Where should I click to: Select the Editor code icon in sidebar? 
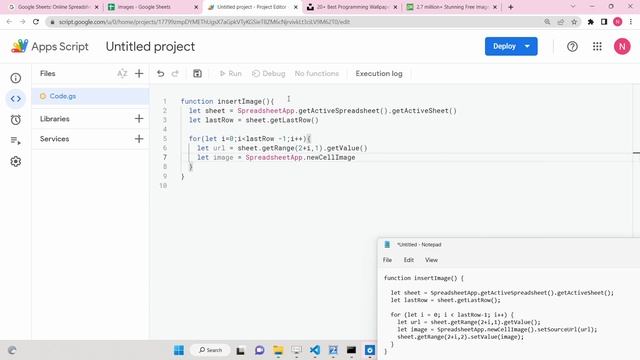point(16,99)
